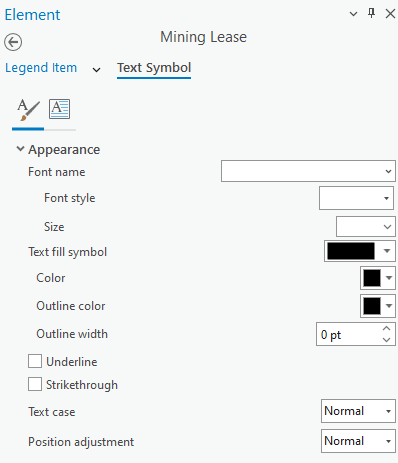Open the General text symbol tab (brush icon)
This screenshot has height=463, width=398.
point(28,110)
